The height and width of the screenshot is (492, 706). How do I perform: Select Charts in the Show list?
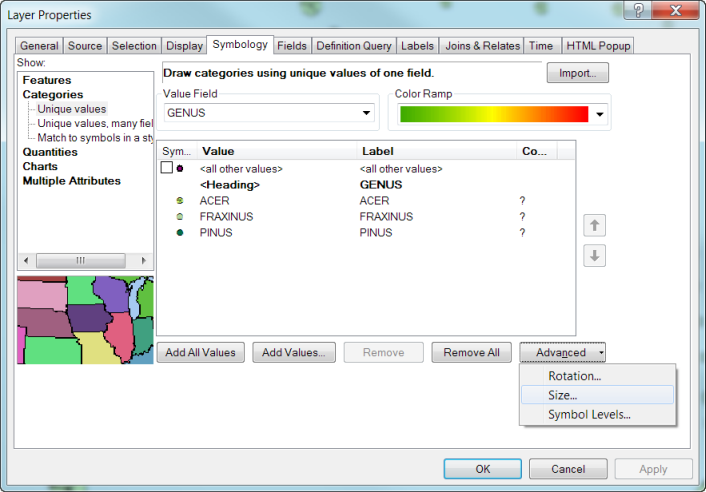tap(40, 167)
